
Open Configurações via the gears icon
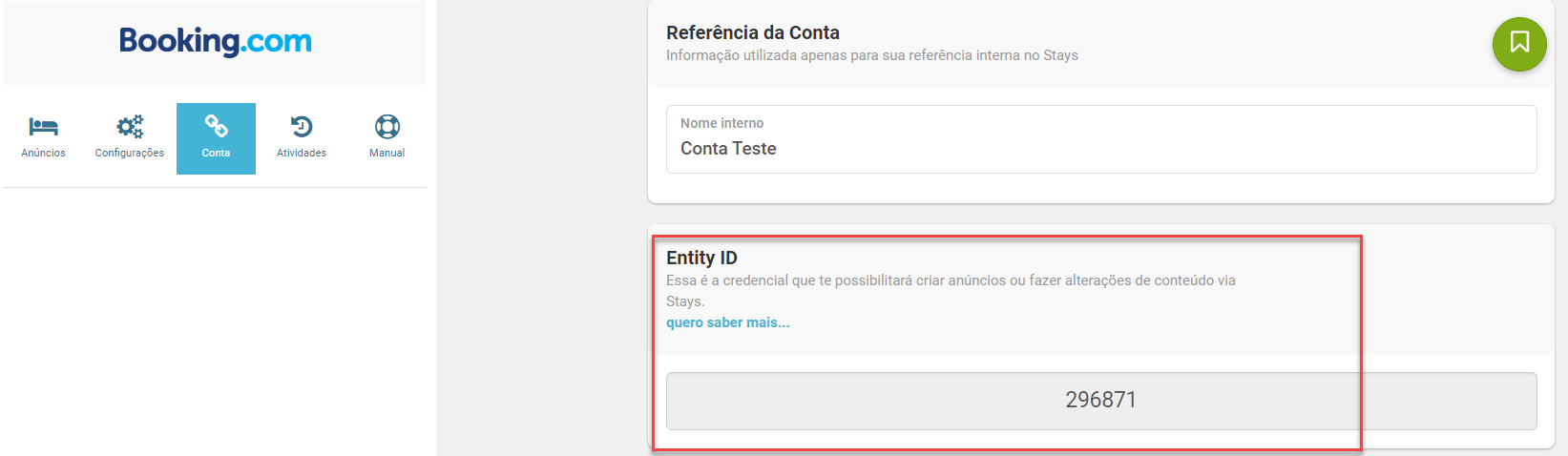point(130,126)
